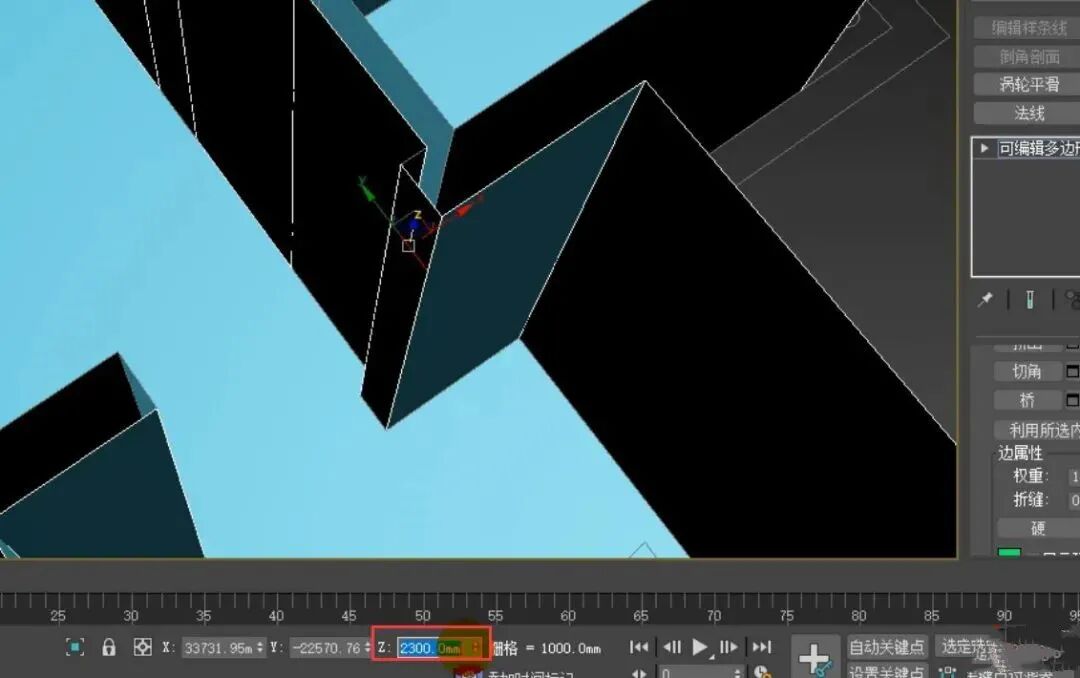Play the animation
The height and width of the screenshot is (678, 1080).
coord(700,647)
